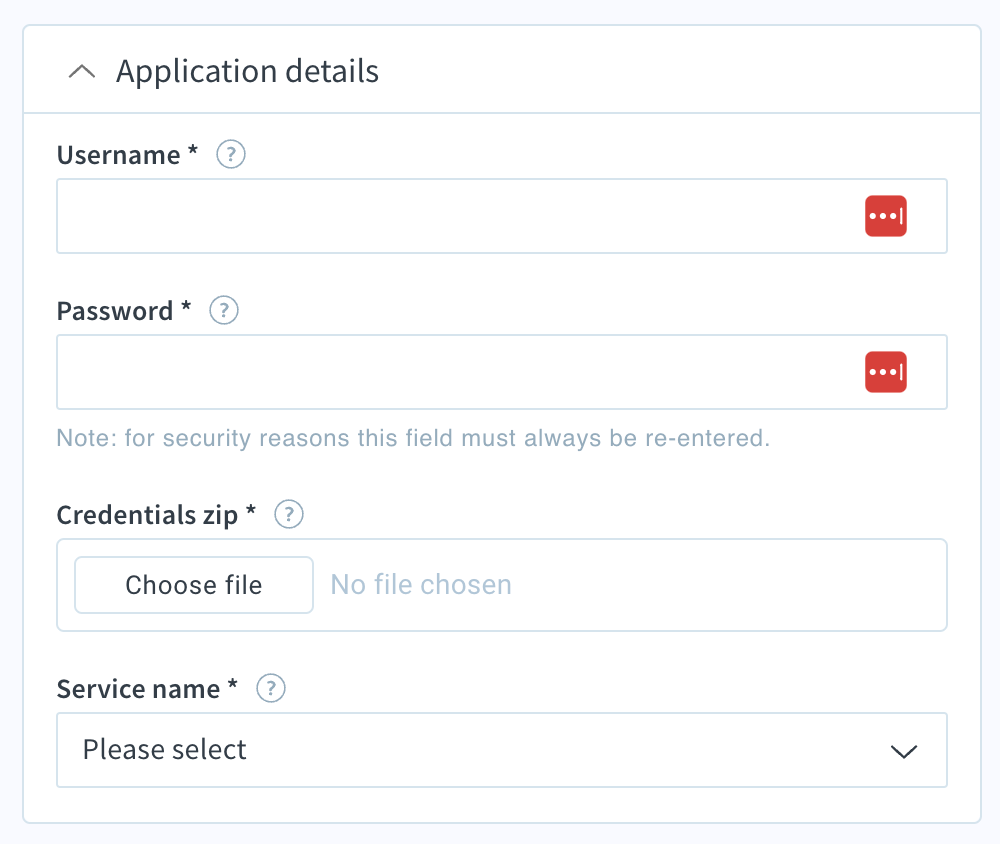Open help for Service name

[271, 688]
